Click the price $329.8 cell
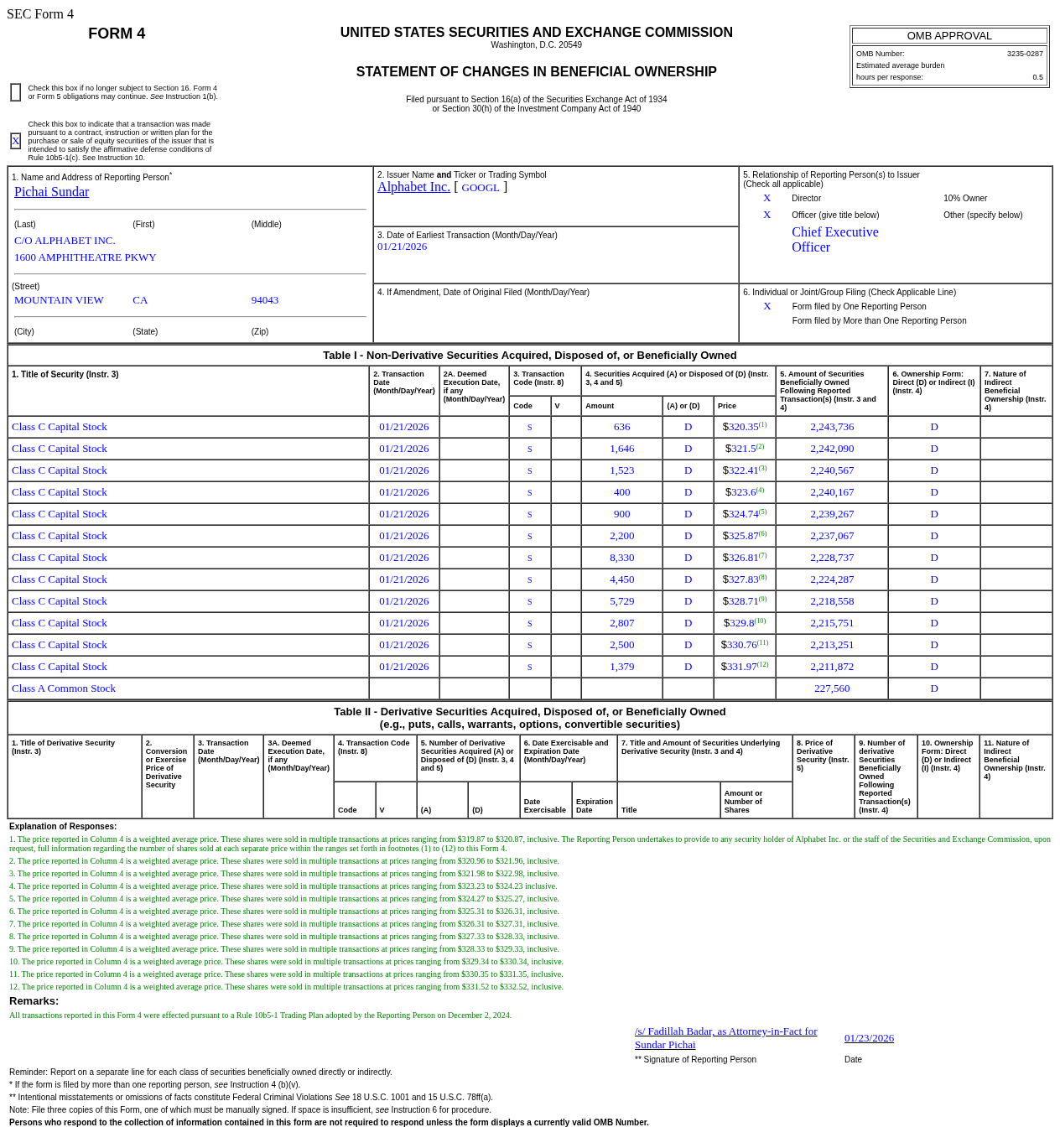Viewport: 1060px width, 1148px height. [745, 623]
